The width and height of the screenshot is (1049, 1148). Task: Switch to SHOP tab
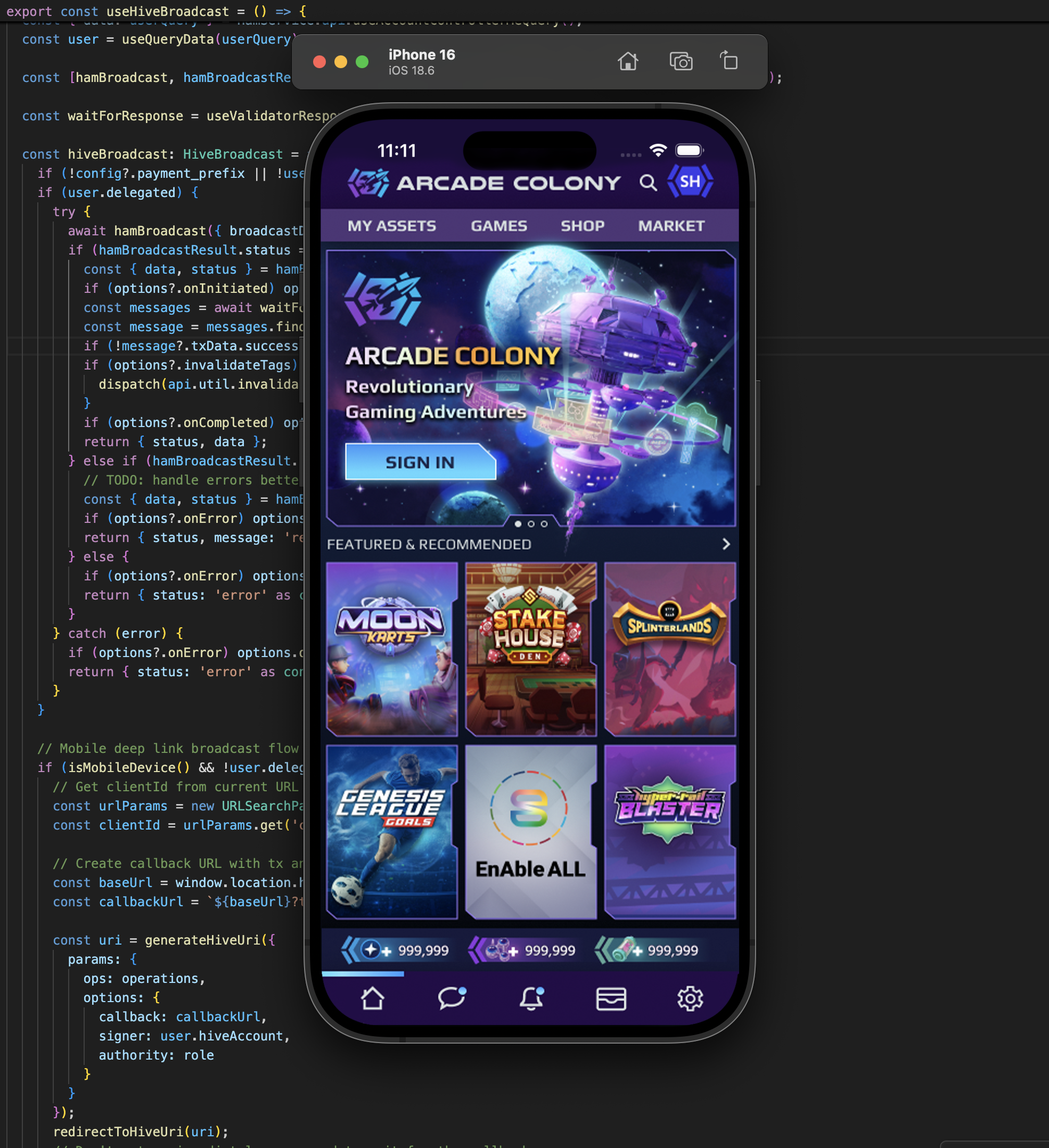(583, 226)
